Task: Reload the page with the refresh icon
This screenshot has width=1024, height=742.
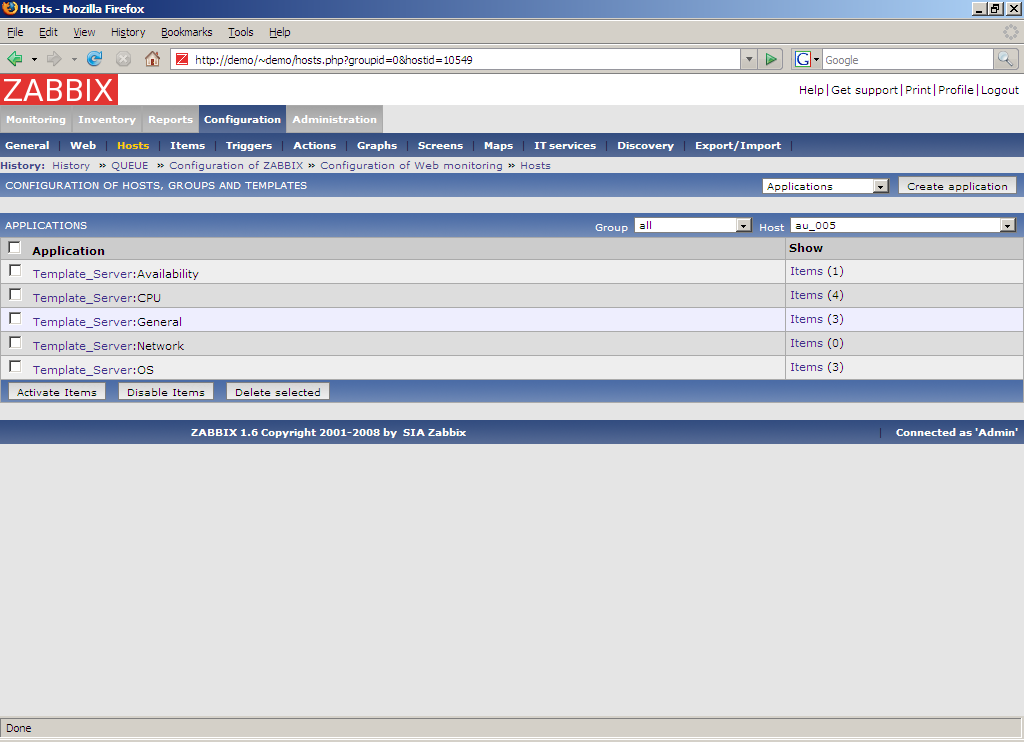Action: click(95, 59)
